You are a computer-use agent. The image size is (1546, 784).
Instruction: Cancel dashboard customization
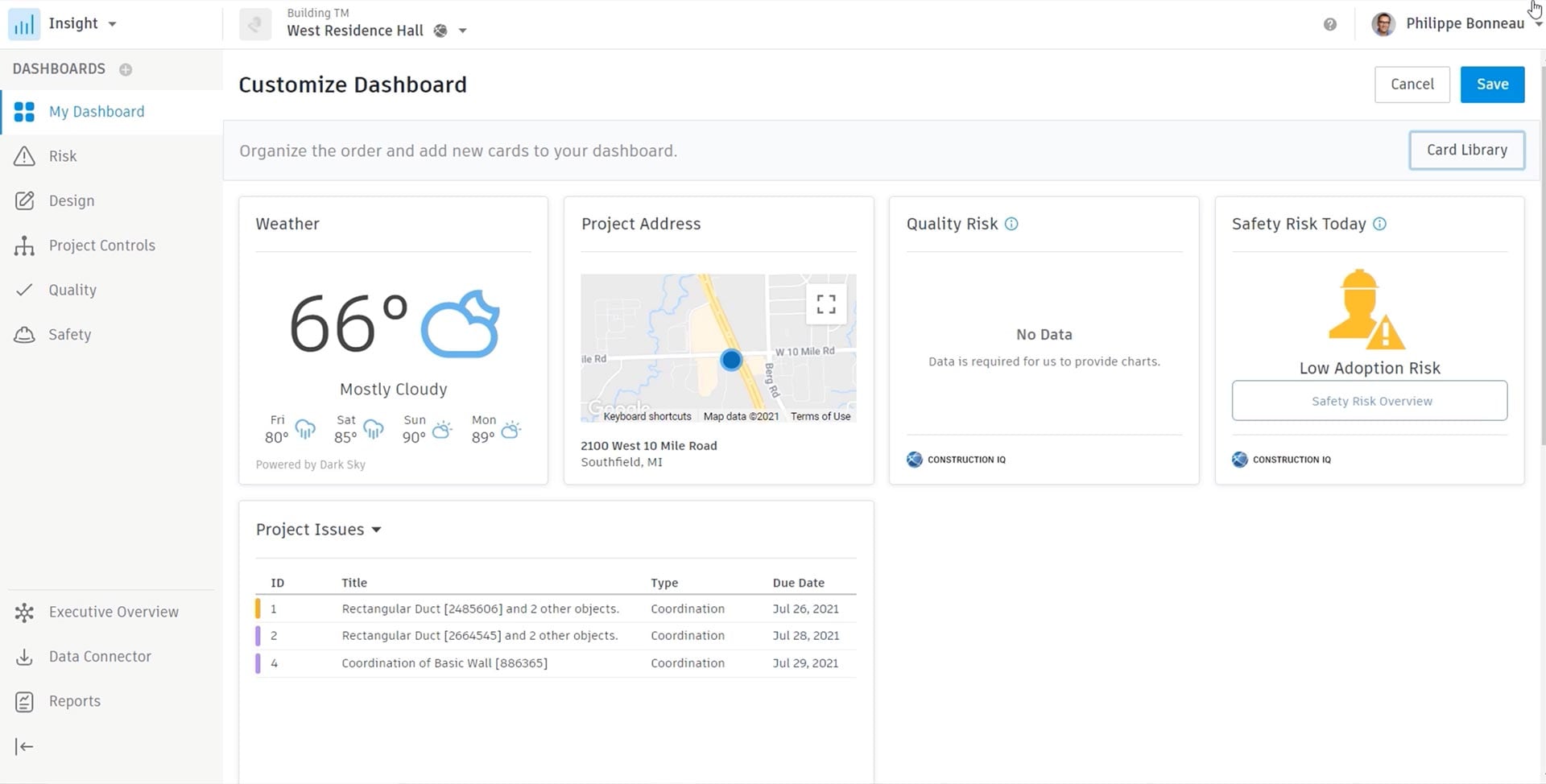1412,85
